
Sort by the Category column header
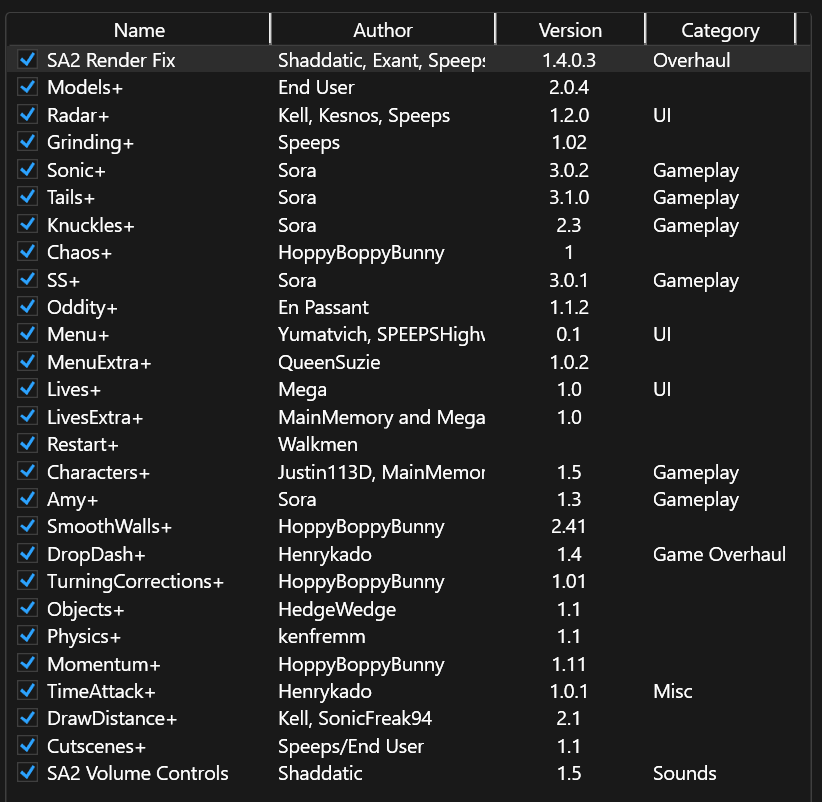click(x=720, y=30)
